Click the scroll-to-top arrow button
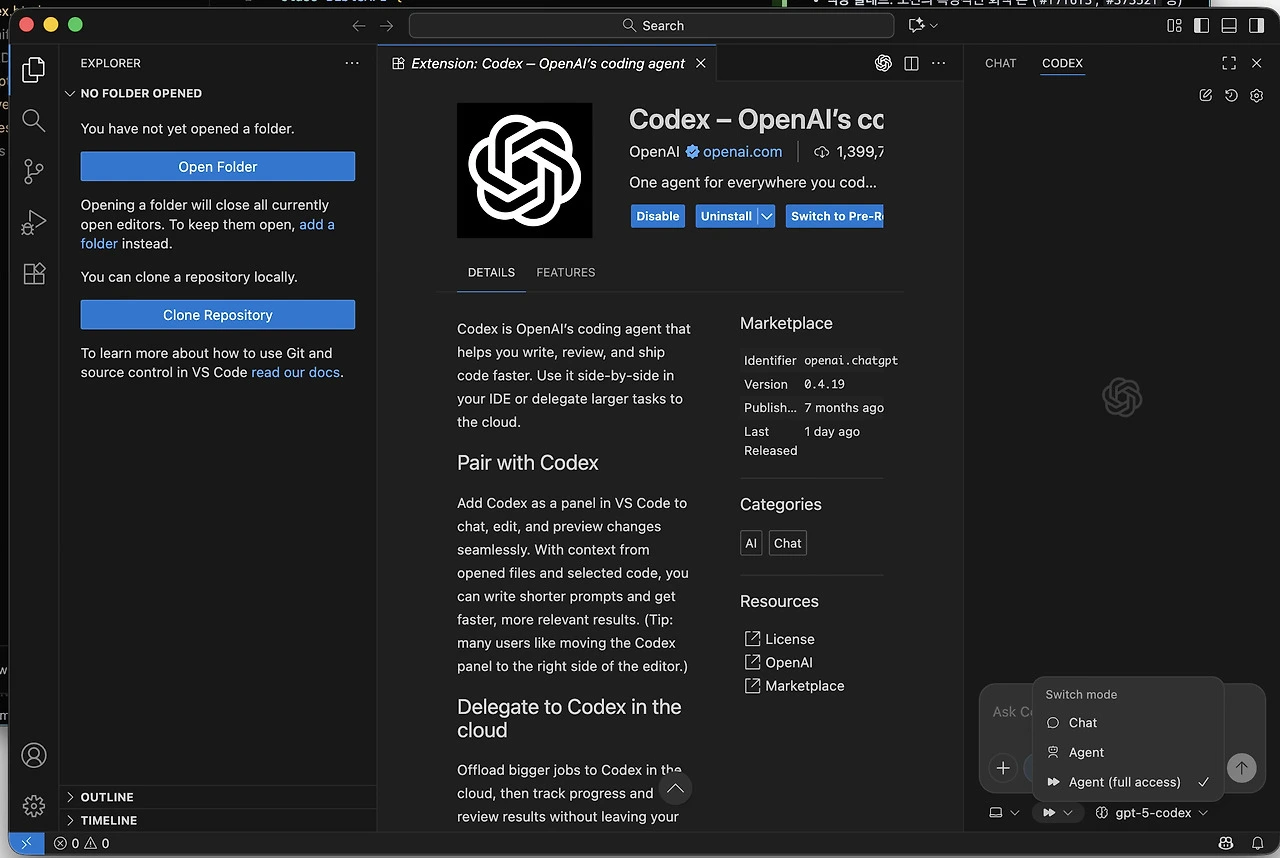Viewport: 1280px width, 858px height. point(676,789)
